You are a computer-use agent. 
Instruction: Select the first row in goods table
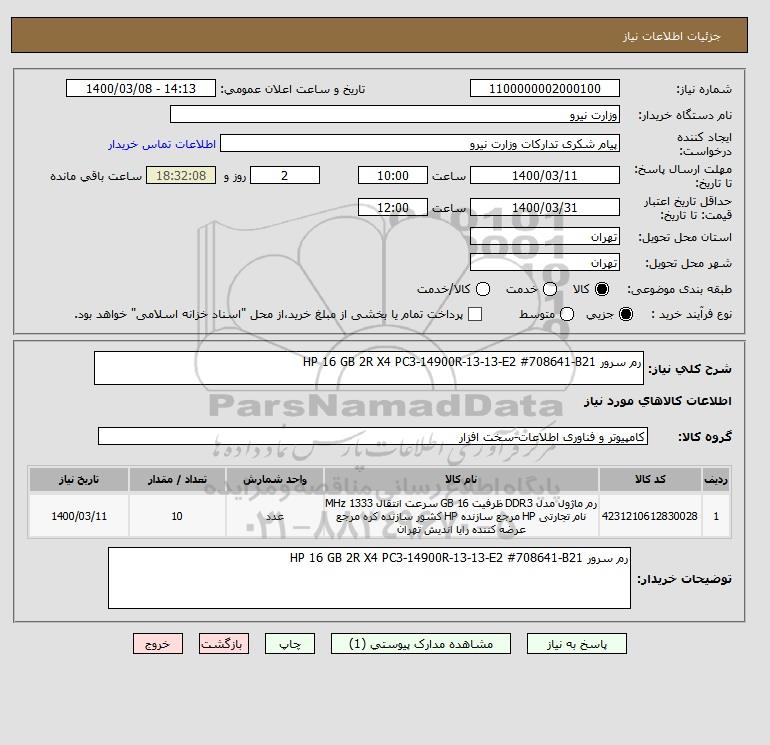coord(380,516)
